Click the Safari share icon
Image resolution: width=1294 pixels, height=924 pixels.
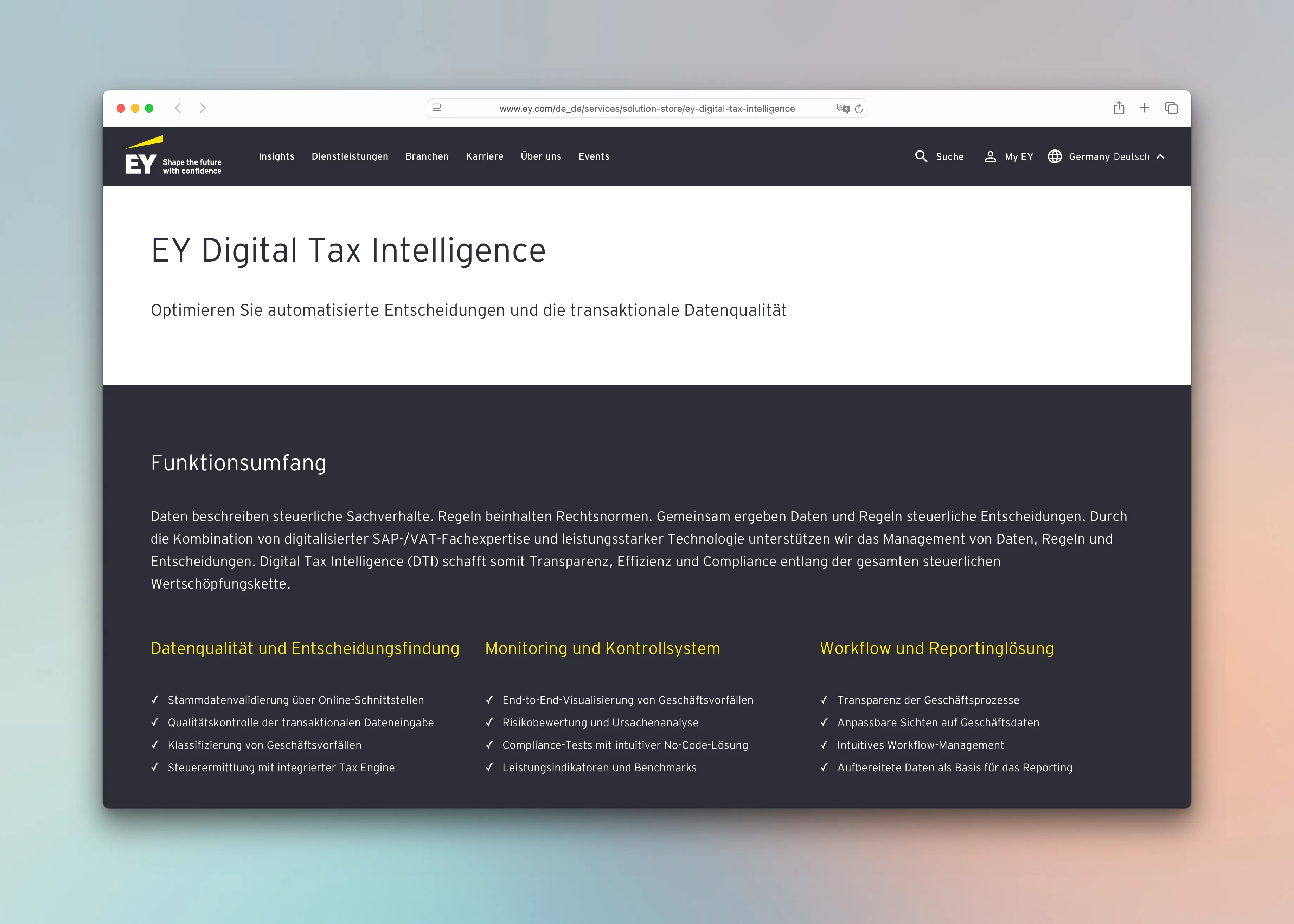click(x=1119, y=108)
